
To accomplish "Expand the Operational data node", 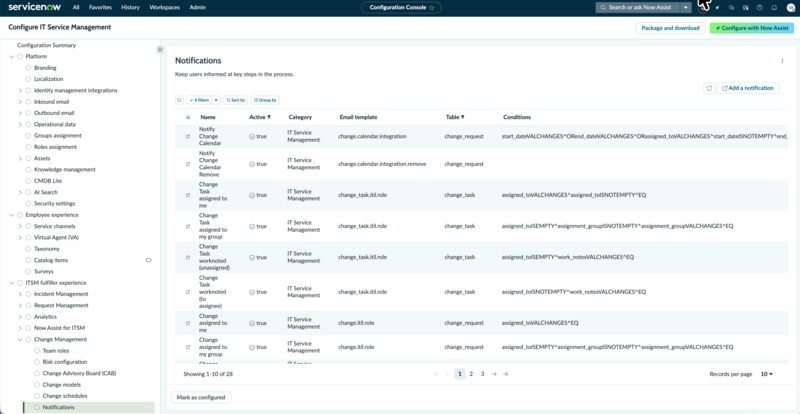I will point(20,125).
